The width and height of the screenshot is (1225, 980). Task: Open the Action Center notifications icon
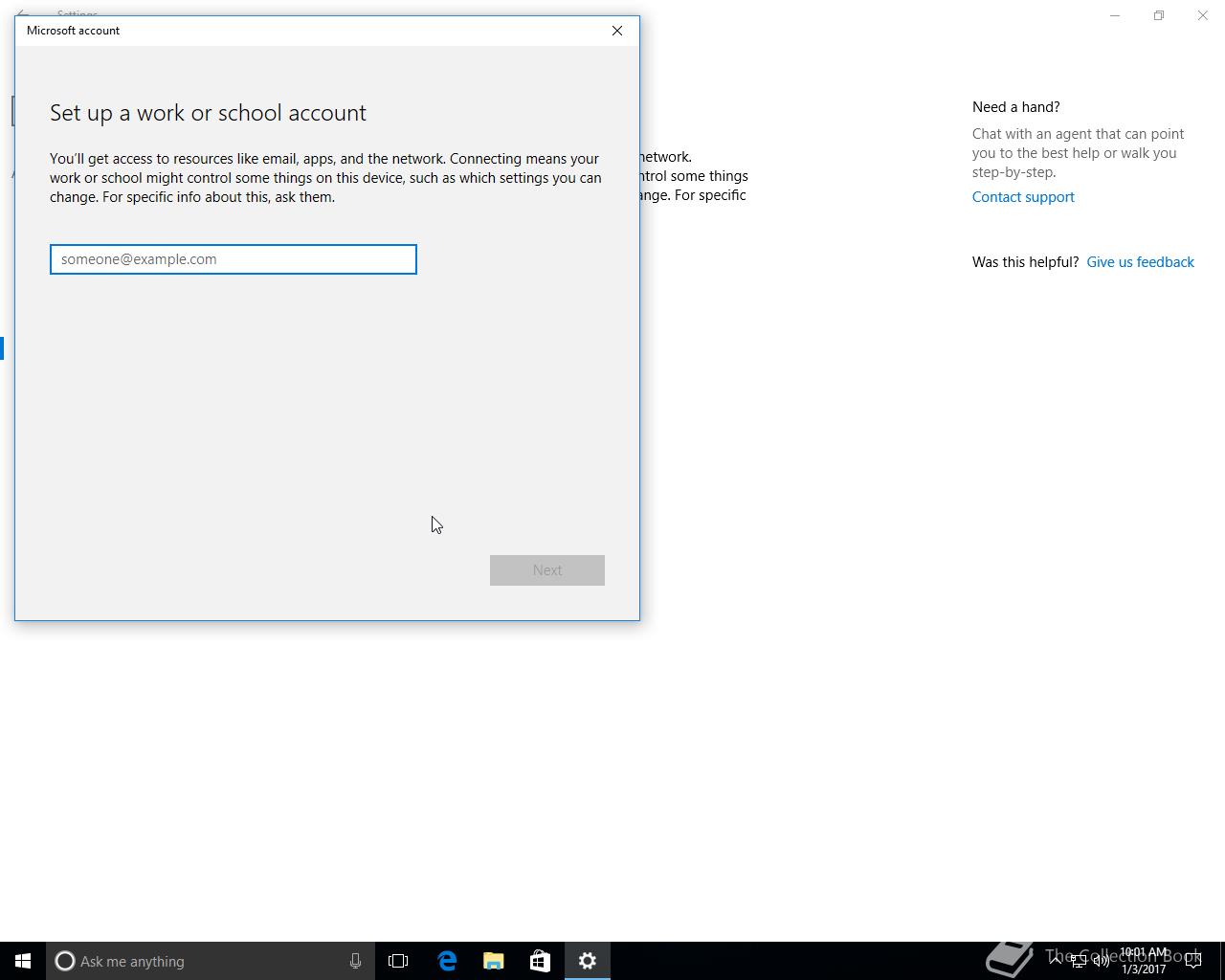(x=1192, y=961)
